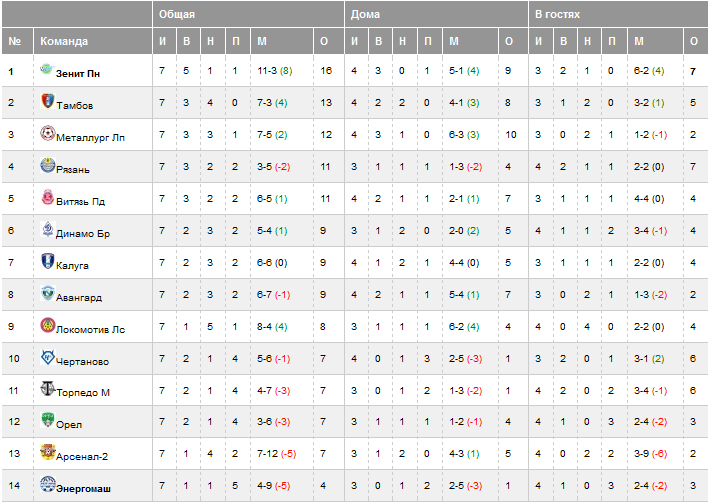
Task: Click the Kaluga team shield icon
Action: pos(48,262)
